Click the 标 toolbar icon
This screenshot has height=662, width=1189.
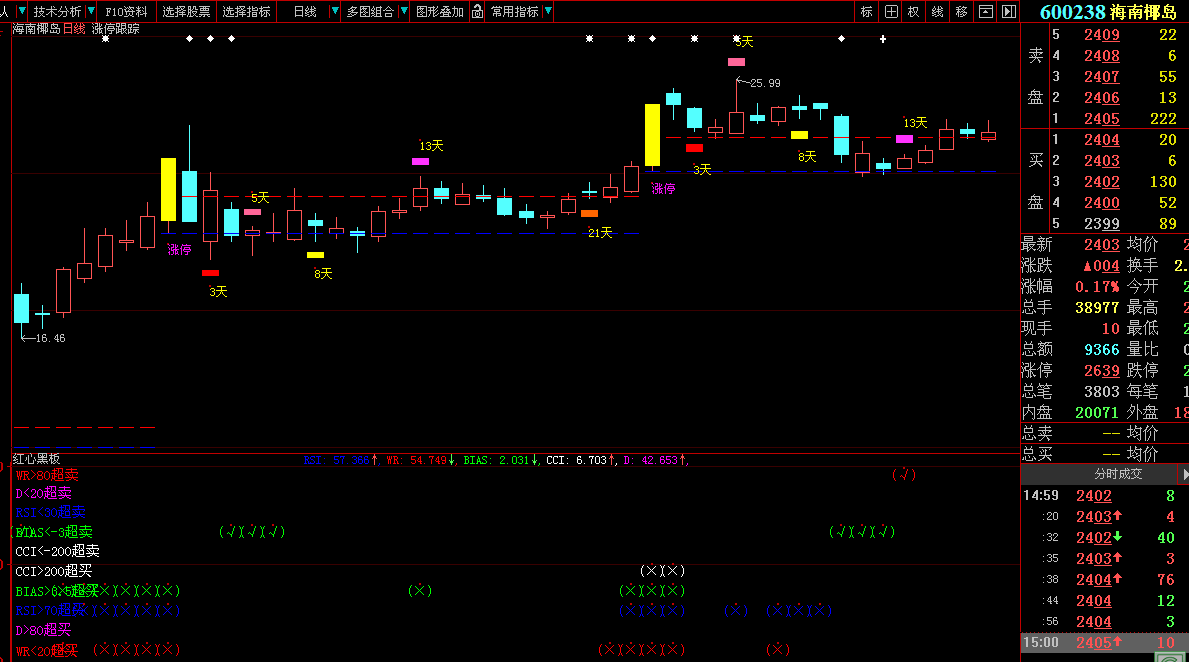866,12
